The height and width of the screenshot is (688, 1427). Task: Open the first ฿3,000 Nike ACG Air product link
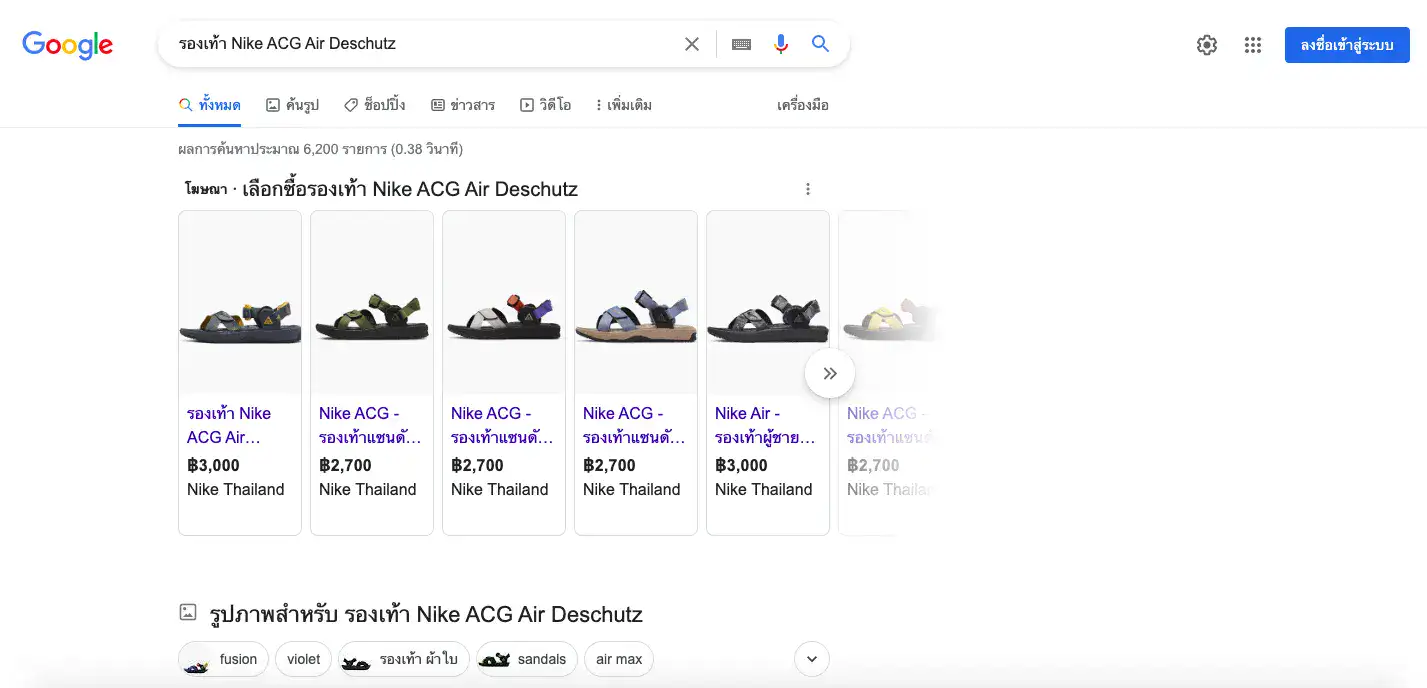pyautogui.click(x=227, y=425)
